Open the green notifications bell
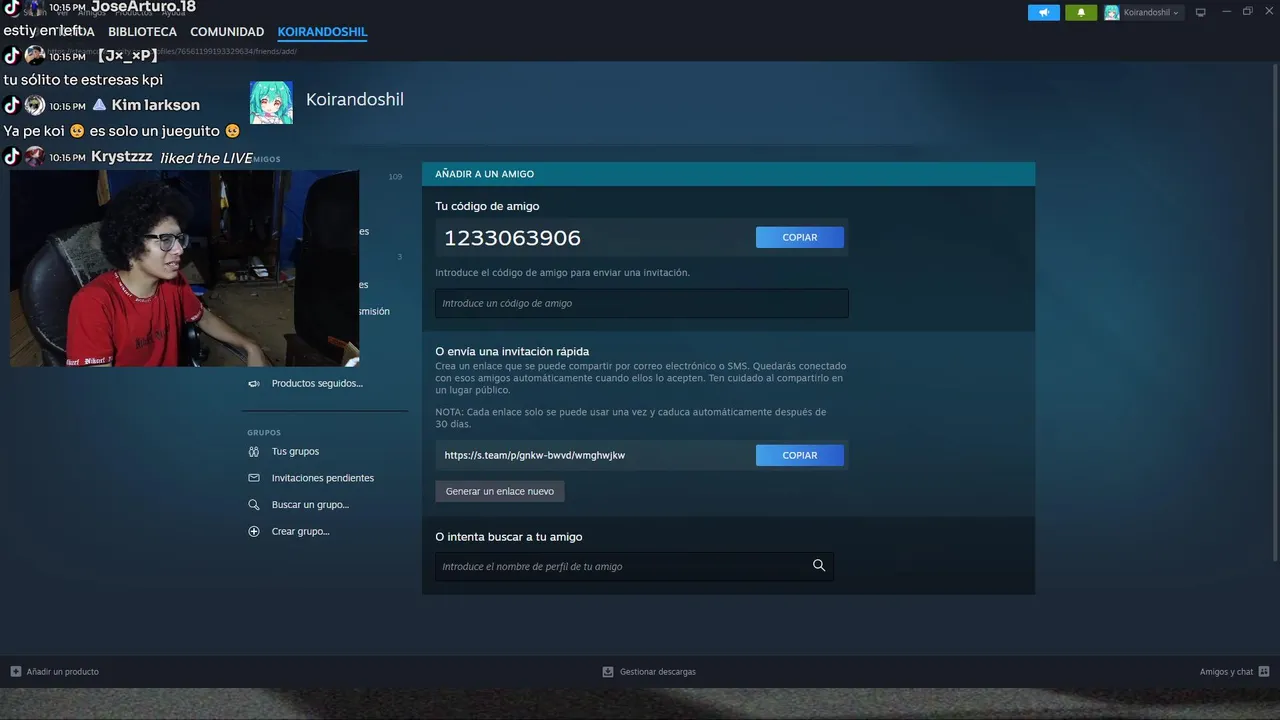 coord(1081,13)
